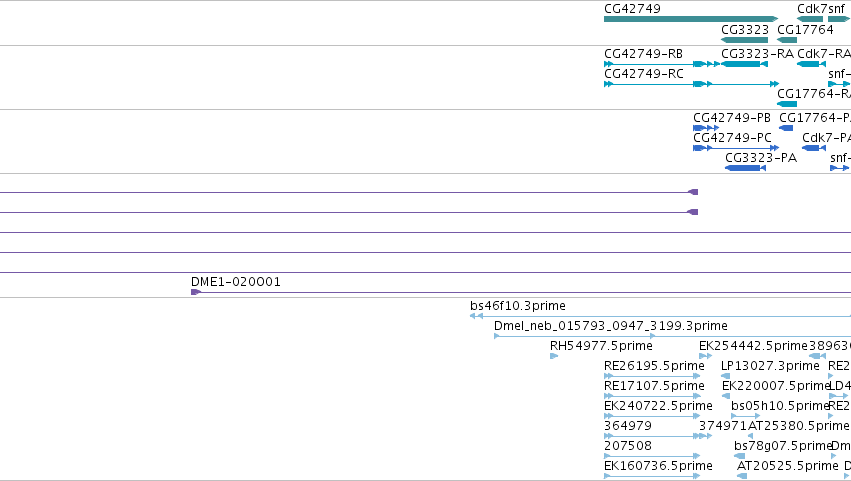
Task: Click the blue Cdk7-PA protein glyph
Action: click(814, 148)
